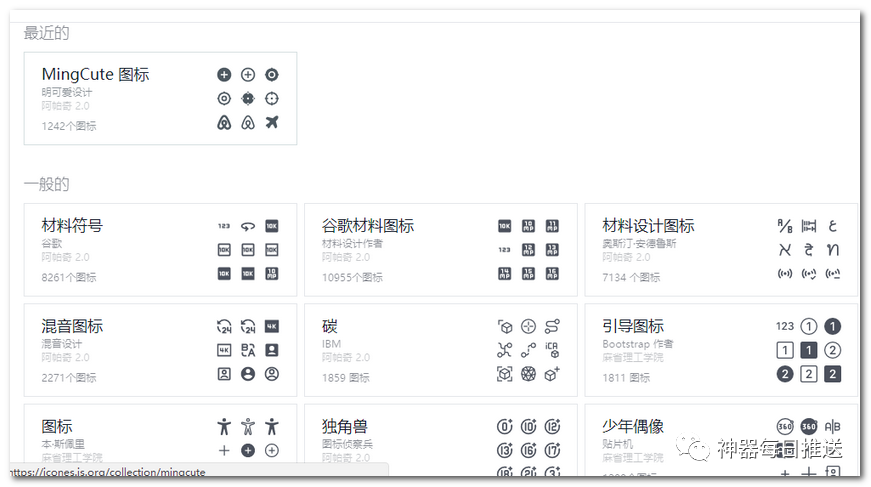This screenshot has width=871, height=487.
Task: Click outlined plus circle icon in MingCute card
Action: [248, 74]
